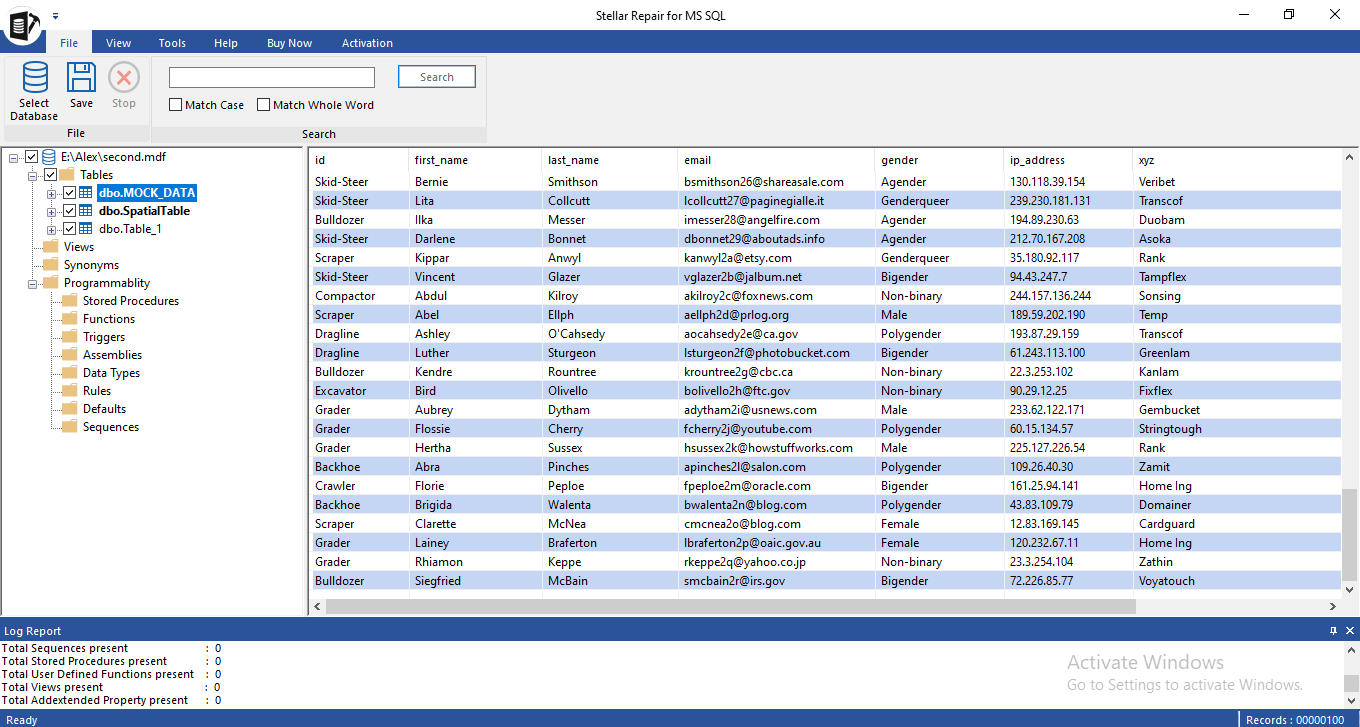Toggle the Match Case checkbox
1360x727 pixels.
pyautogui.click(x=176, y=104)
